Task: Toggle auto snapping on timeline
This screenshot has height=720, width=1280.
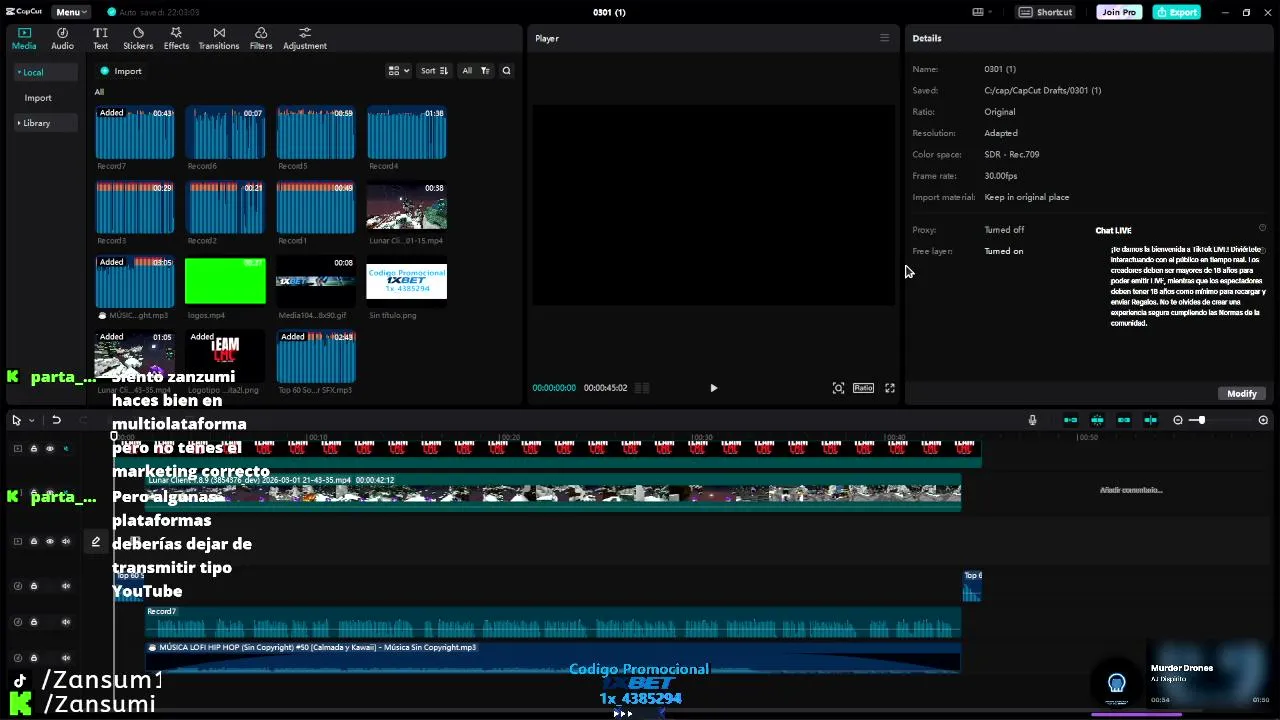Action: [x=1097, y=420]
